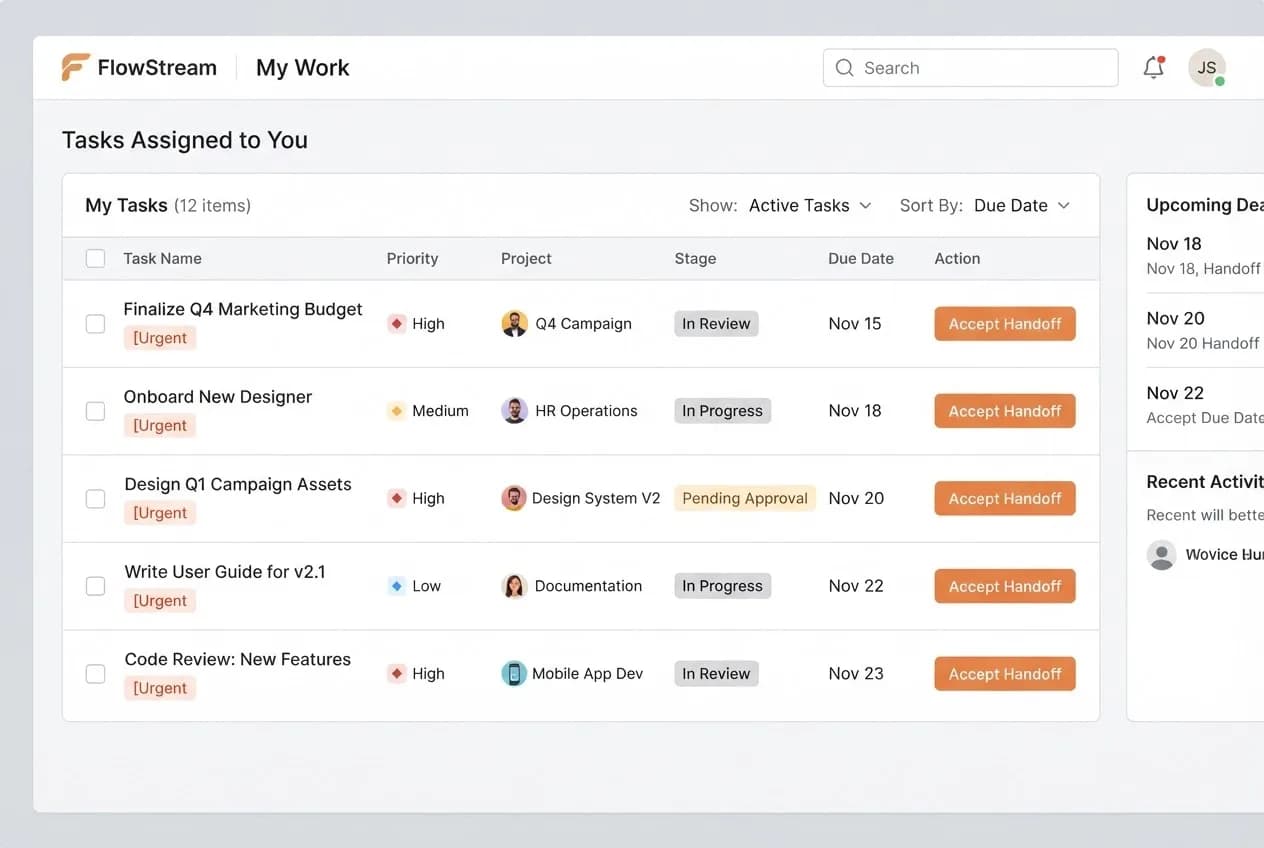Check the Write User Guide for v2.1 task
Screen dimensions: 1264x848
click(95, 586)
